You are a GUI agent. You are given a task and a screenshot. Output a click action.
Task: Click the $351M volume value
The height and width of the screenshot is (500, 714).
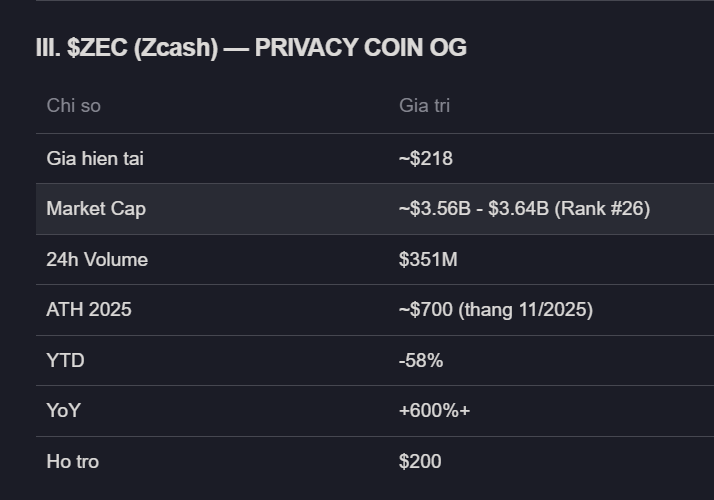(x=428, y=260)
